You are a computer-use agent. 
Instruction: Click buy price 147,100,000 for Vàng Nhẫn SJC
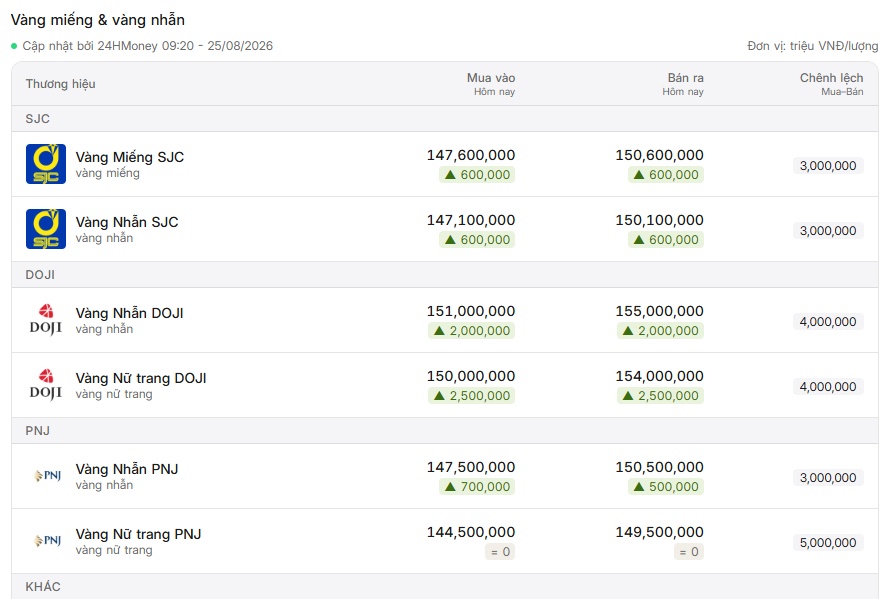click(471, 220)
